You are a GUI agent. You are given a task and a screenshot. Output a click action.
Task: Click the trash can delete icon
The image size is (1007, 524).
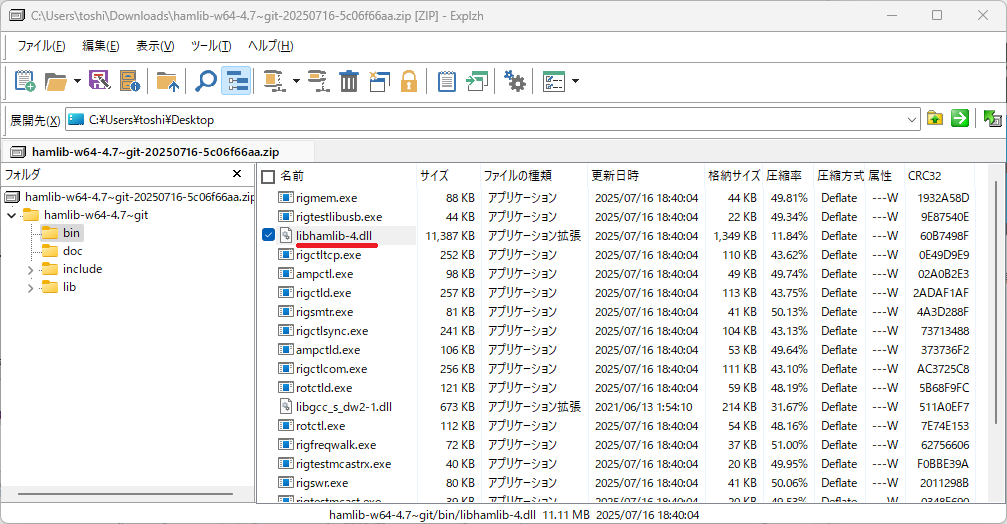pyautogui.click(x=349, y=81)
